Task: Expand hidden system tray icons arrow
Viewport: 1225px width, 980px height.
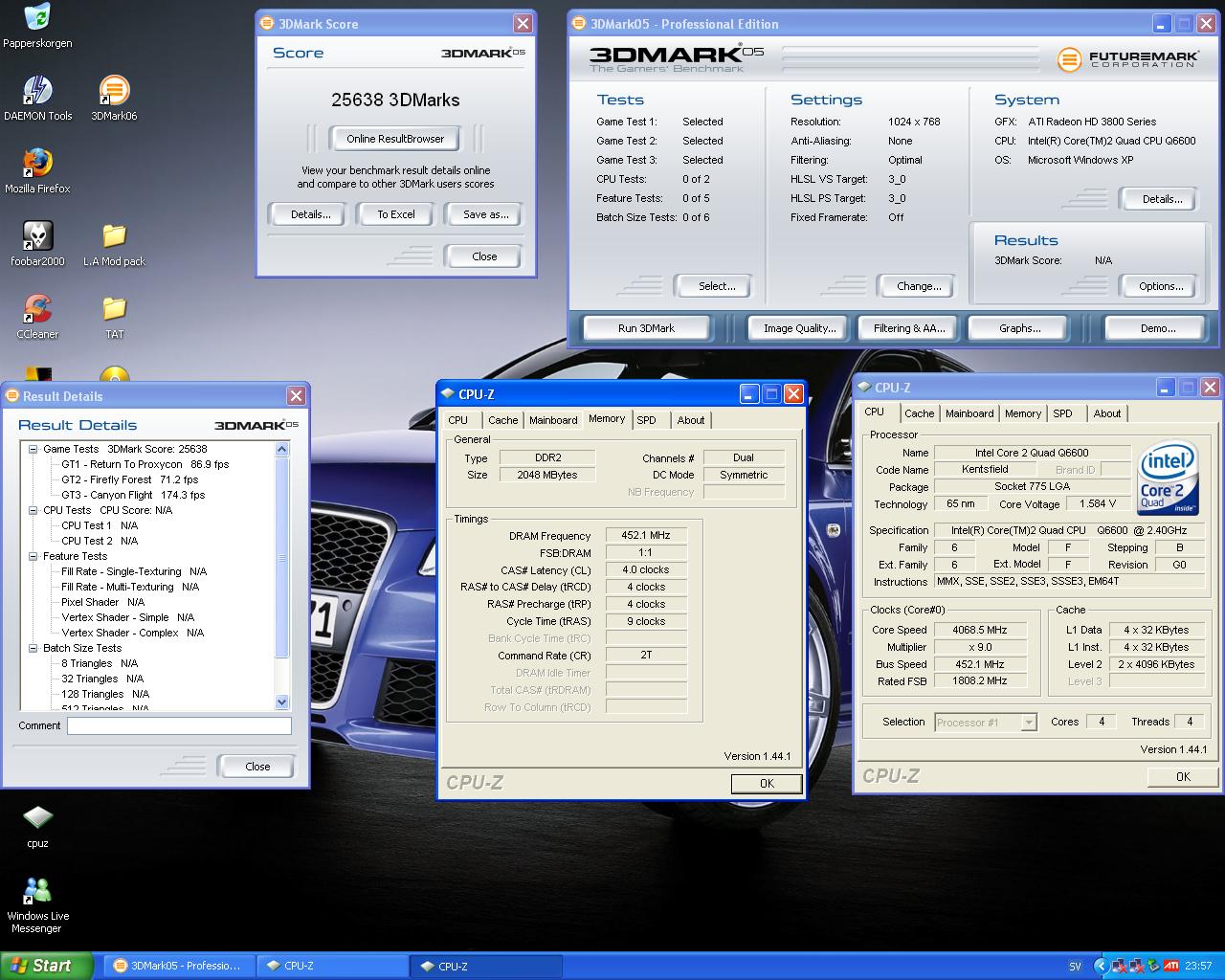Action: (1102, 967)
